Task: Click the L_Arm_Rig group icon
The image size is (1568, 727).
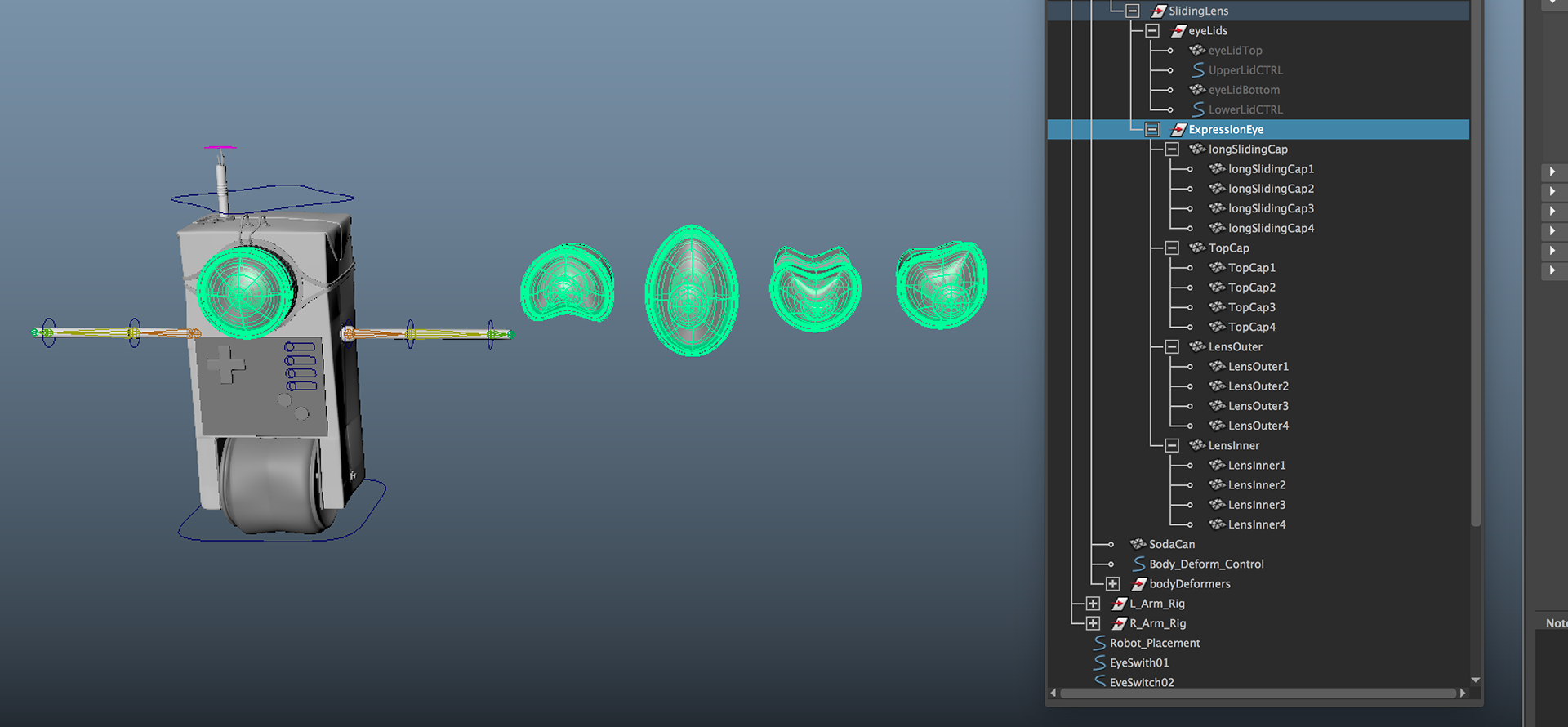Action: point(1119,604)
